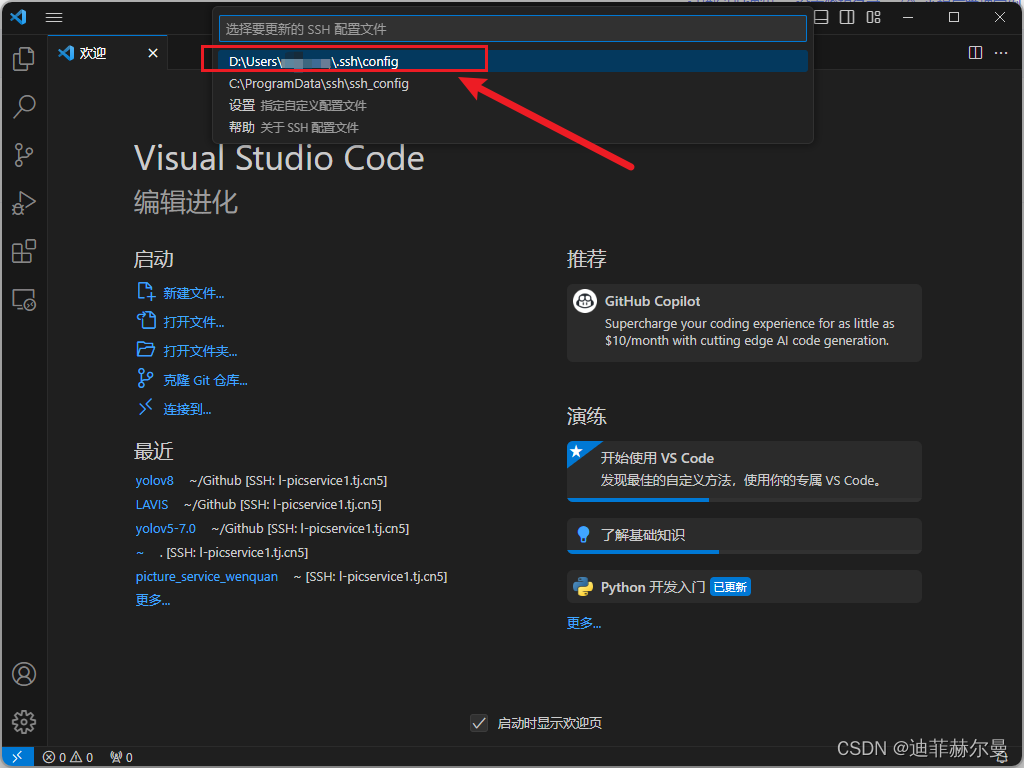Click 新建文件... link
1024x768 pixels.
pos(193,293)
